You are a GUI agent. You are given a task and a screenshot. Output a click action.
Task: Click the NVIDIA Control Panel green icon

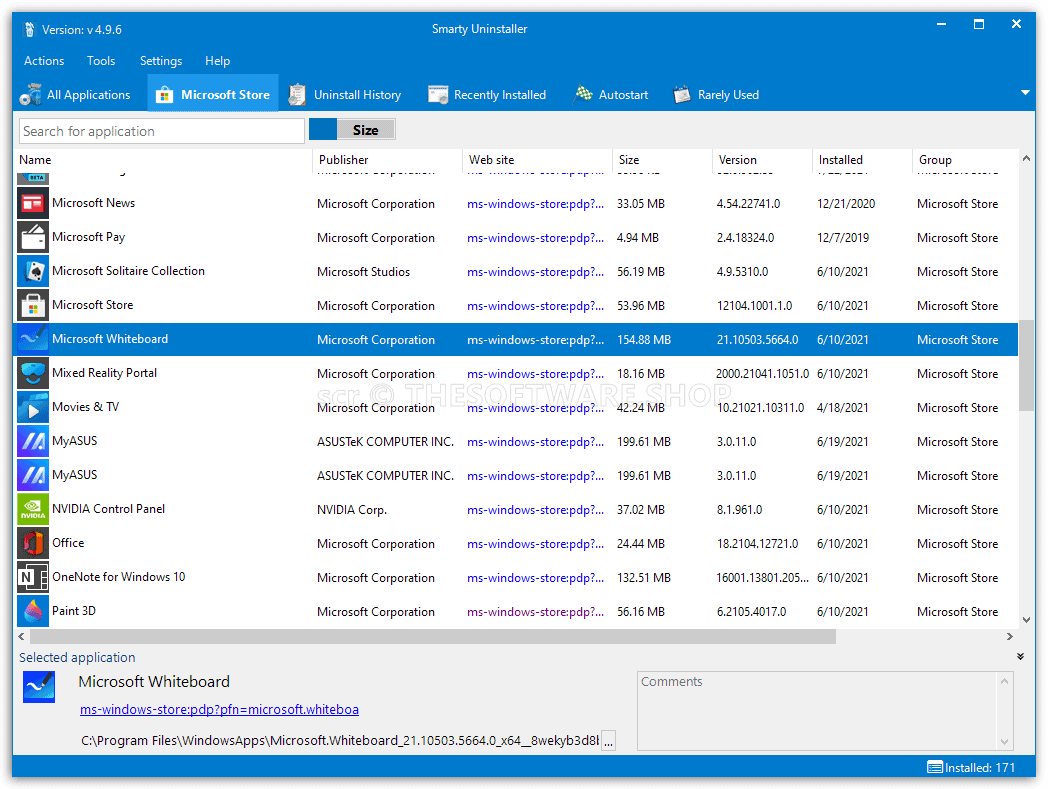[33, 509]
